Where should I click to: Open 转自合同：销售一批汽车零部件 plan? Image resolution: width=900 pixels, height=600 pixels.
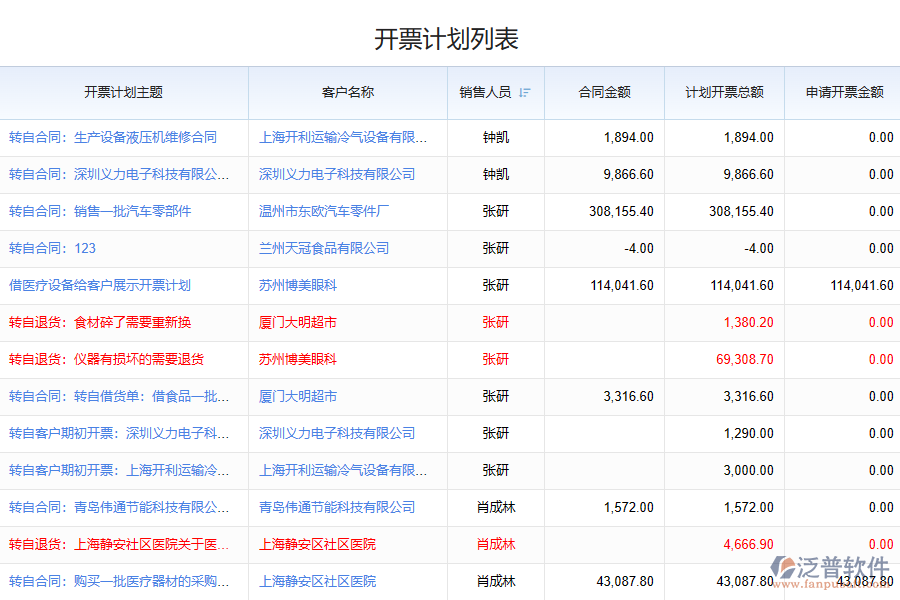100,212
